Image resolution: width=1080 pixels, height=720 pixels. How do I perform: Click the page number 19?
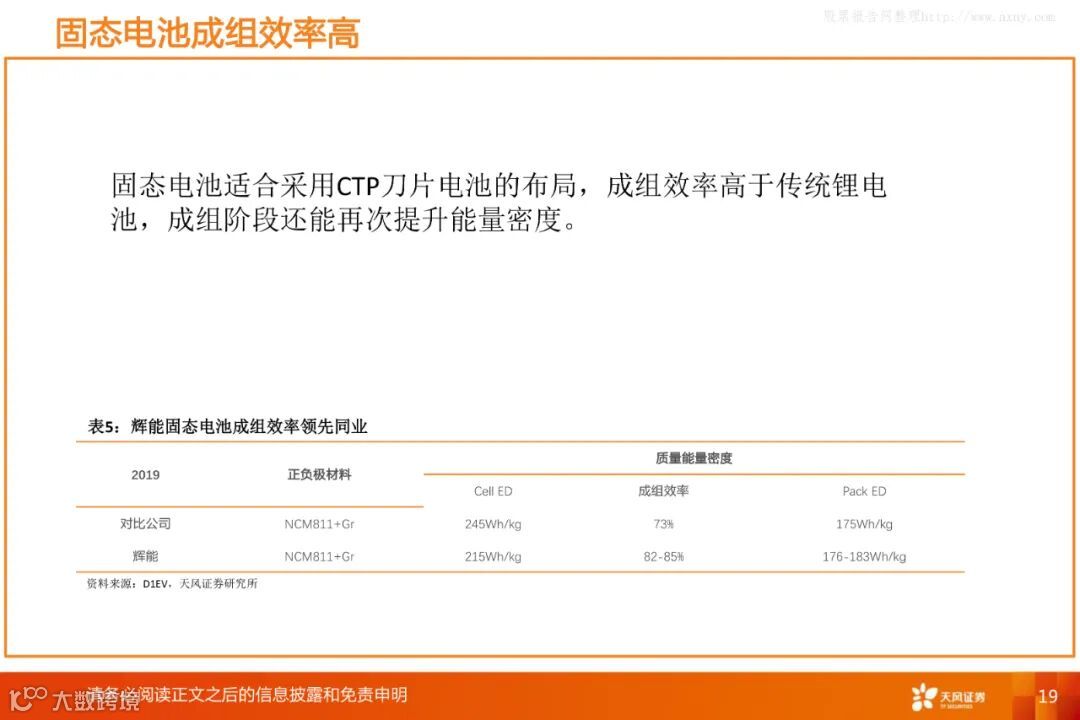[1048, 697]
